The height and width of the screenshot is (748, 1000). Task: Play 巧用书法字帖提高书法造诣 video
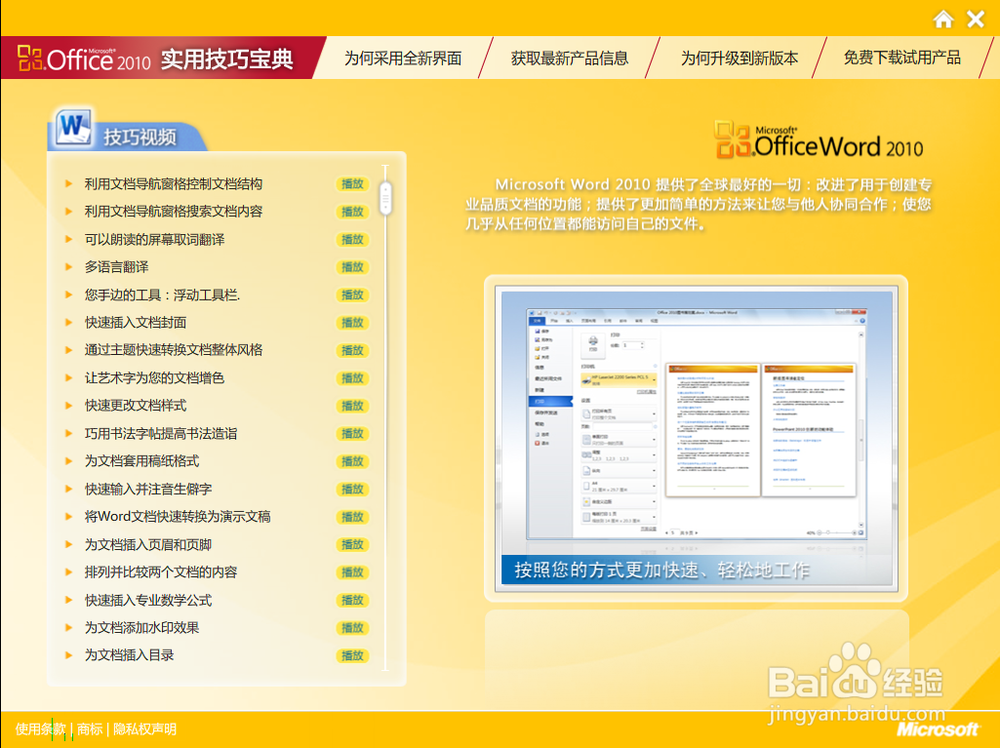pyautogui.click(x=353, y=434)
